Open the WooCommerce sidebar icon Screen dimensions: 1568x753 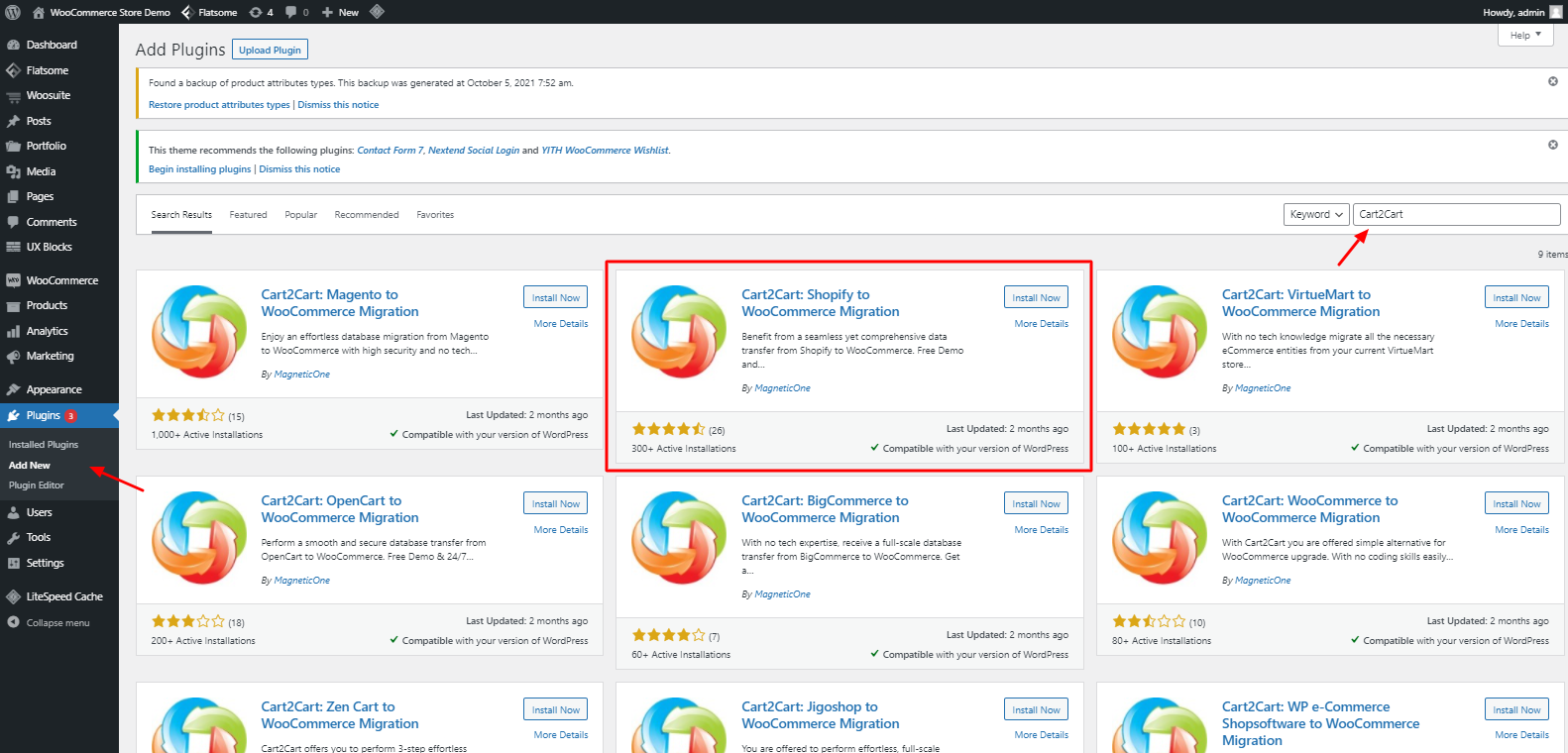coord(14,280)
